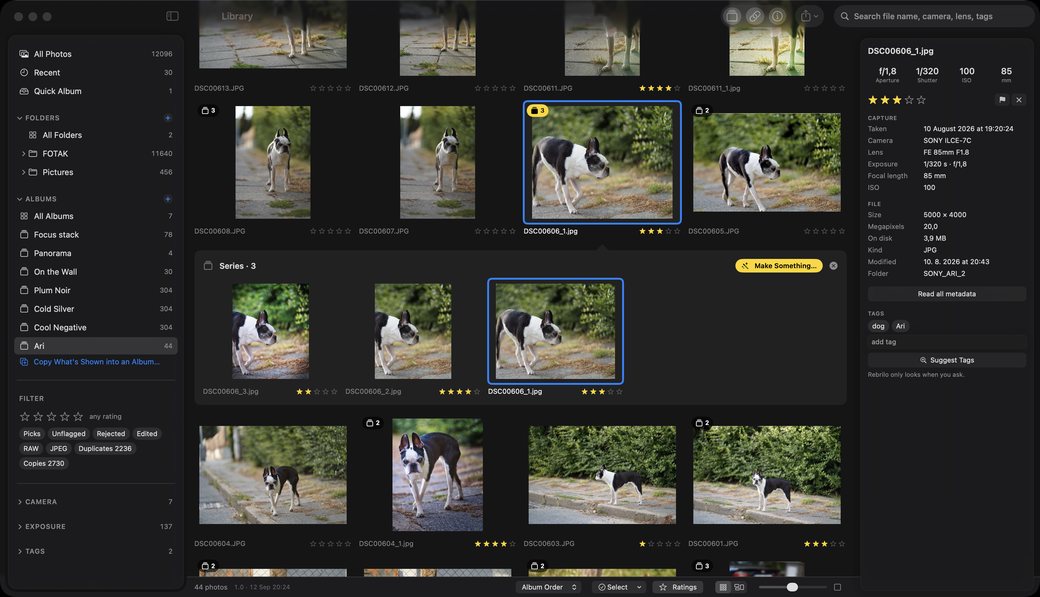This screenshot has width=1040, height=597.
Task: Click the Ari tag
Action: pos(900,326)
